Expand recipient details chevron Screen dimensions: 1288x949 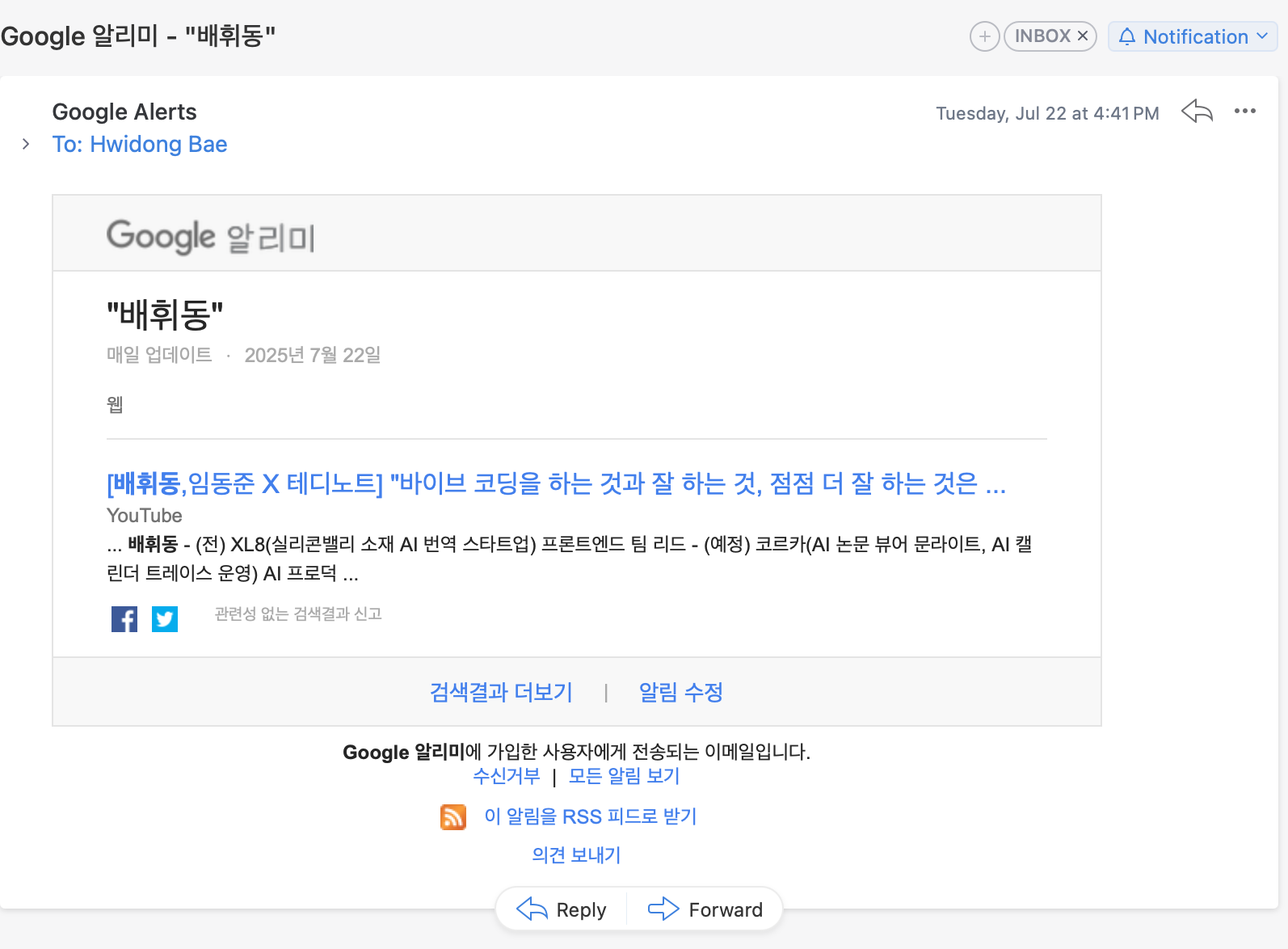pyautogui.click(x=26, y=144)
